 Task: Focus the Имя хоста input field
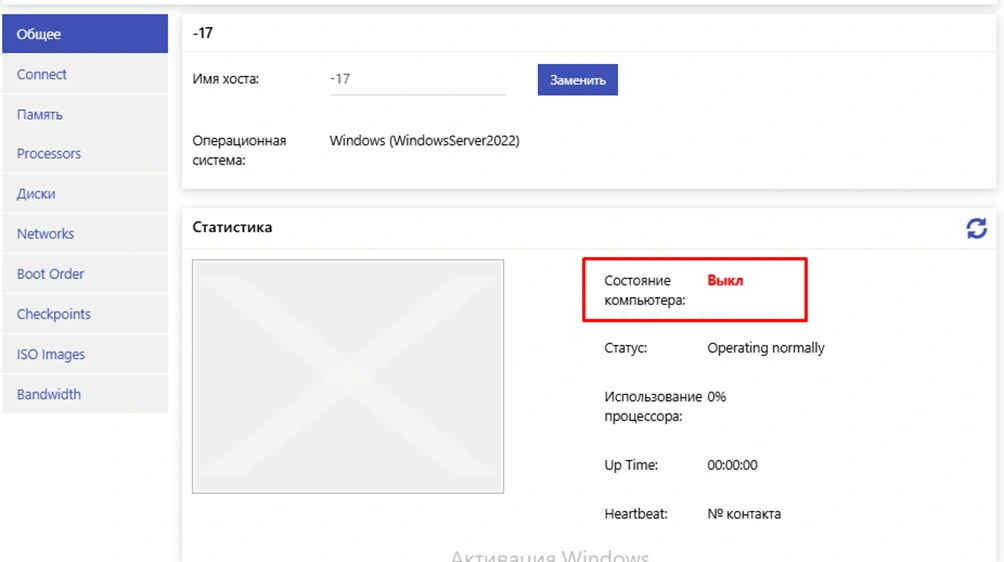point(417,79)
